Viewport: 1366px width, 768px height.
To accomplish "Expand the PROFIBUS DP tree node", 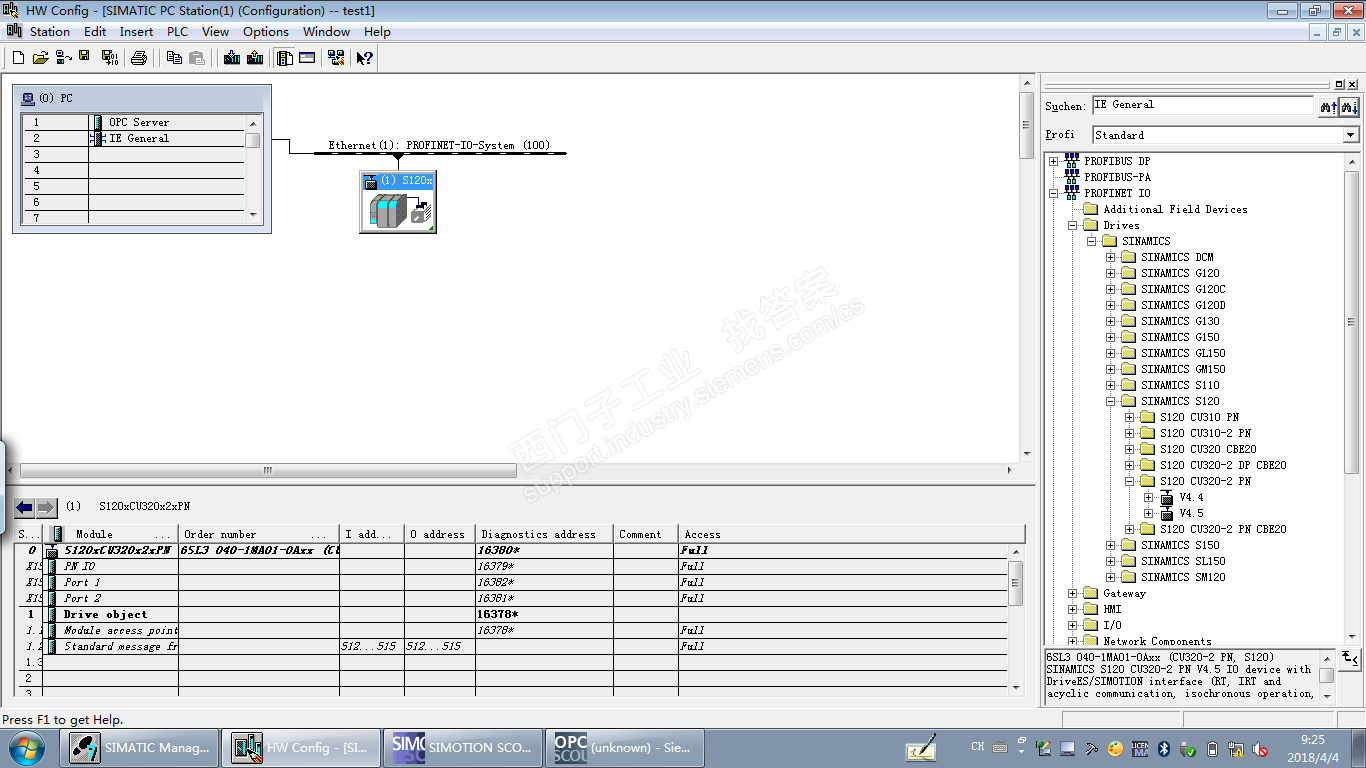I will [1053, 161].
